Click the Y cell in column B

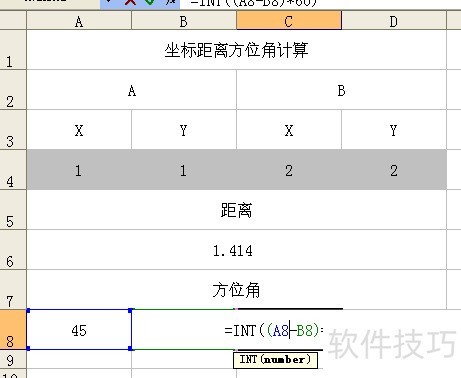coord(184,130)
